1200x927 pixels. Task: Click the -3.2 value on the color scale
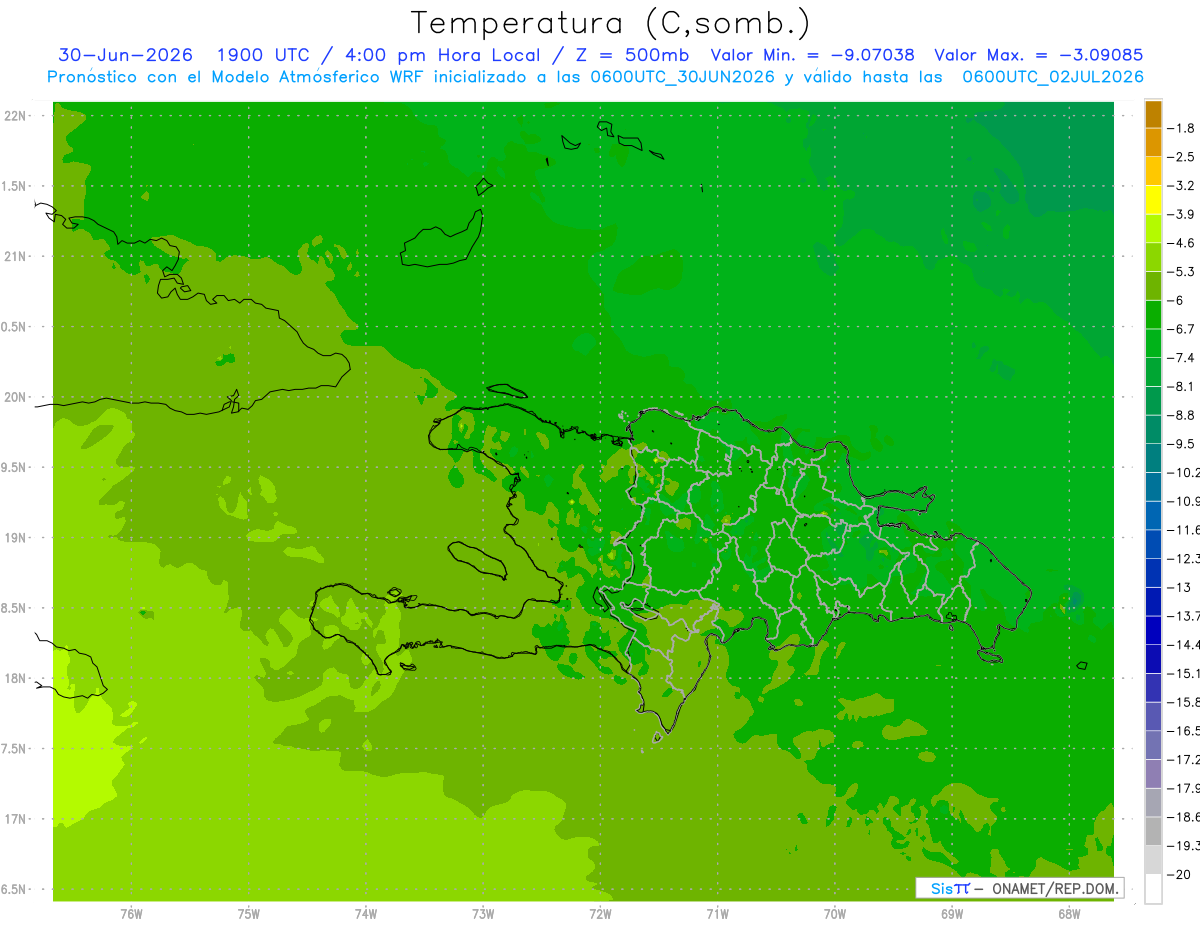[x=1183, y=186]
